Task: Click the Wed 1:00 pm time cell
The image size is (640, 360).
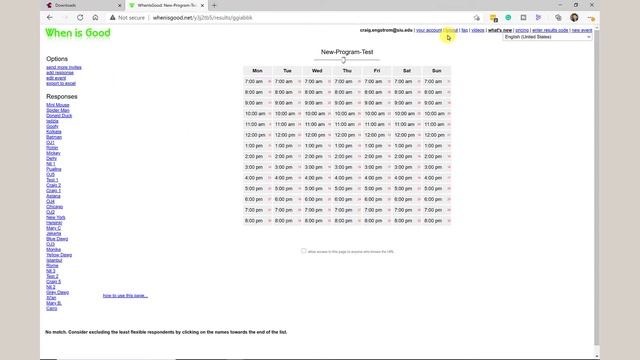Action: coord(317,146)
